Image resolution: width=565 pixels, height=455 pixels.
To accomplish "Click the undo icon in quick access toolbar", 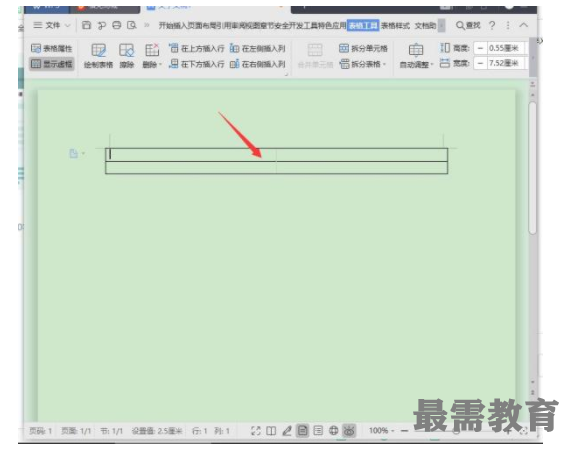I will point(102,25).
